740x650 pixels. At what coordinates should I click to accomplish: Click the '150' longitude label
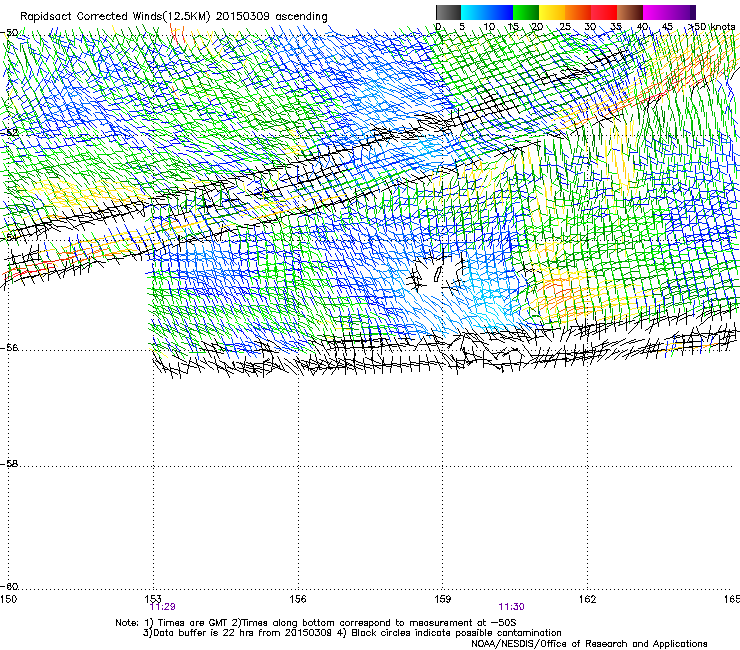(x=8, y=599)
